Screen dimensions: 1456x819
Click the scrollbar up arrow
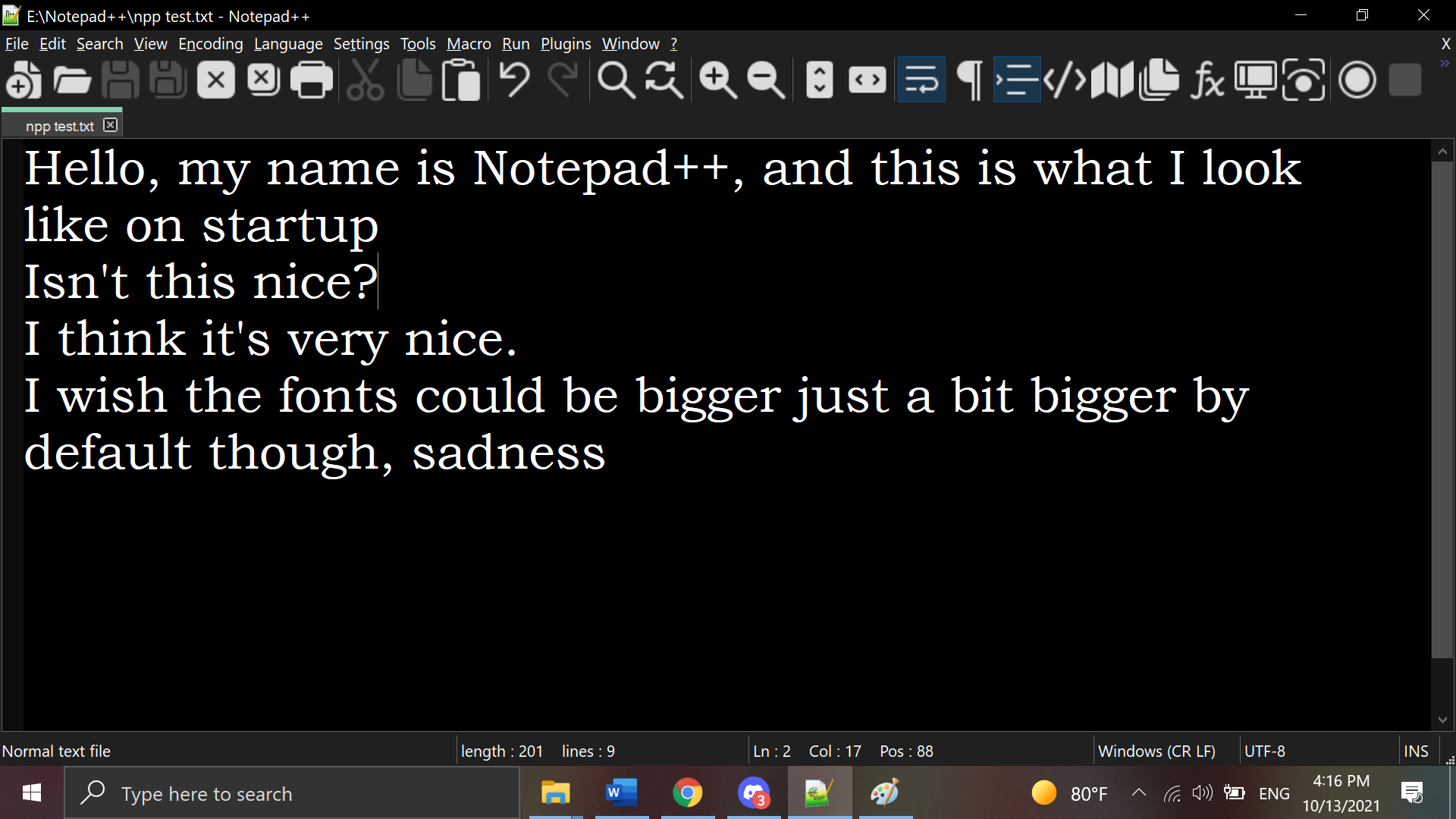click(1442, 152)
